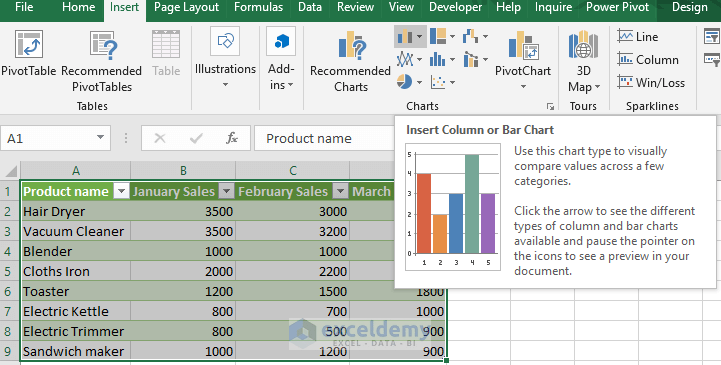Select Electric Trimmer's January value 800

[x=183, y=331]
